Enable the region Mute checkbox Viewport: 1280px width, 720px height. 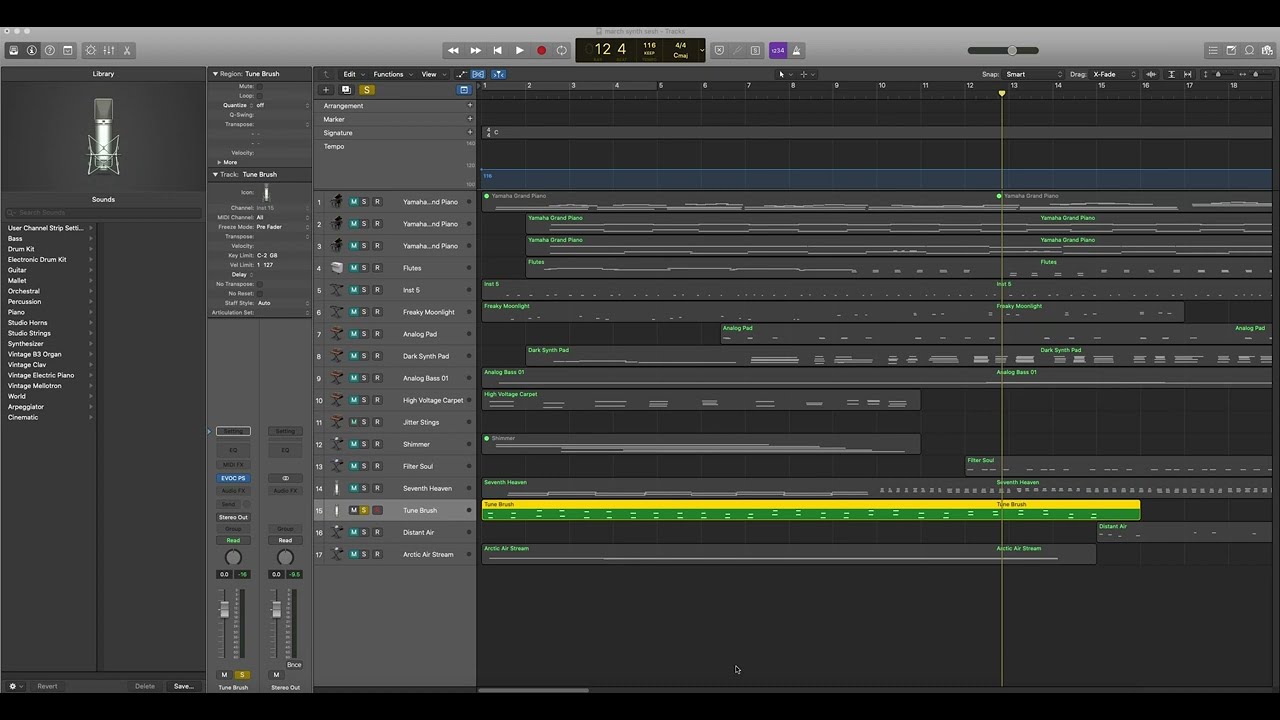(x=260, y=86)
